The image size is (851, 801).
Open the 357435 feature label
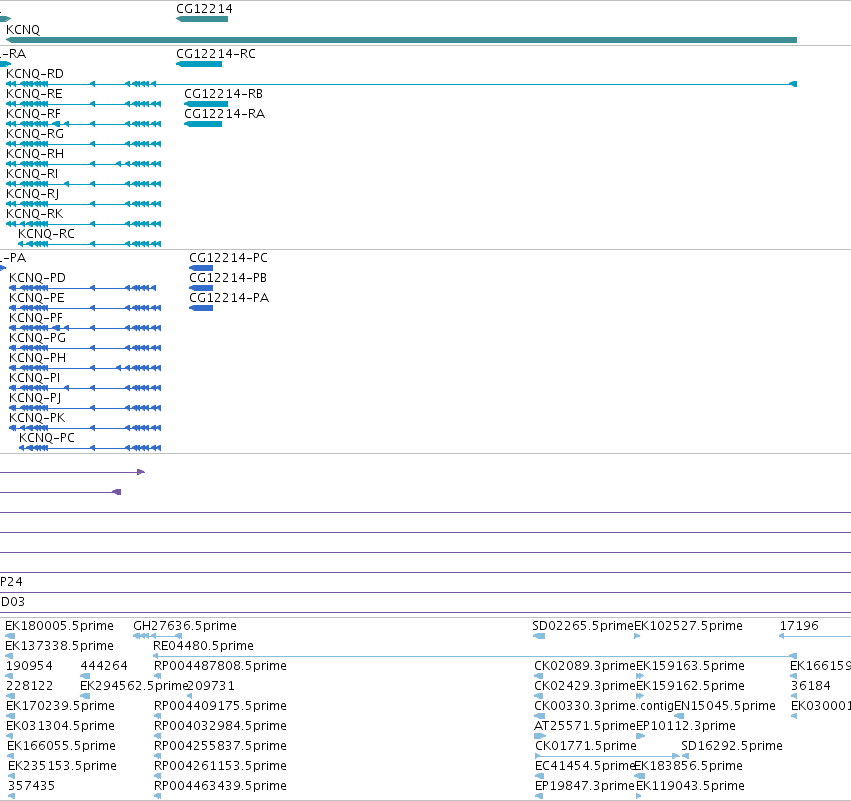click(x=31, y=787)
